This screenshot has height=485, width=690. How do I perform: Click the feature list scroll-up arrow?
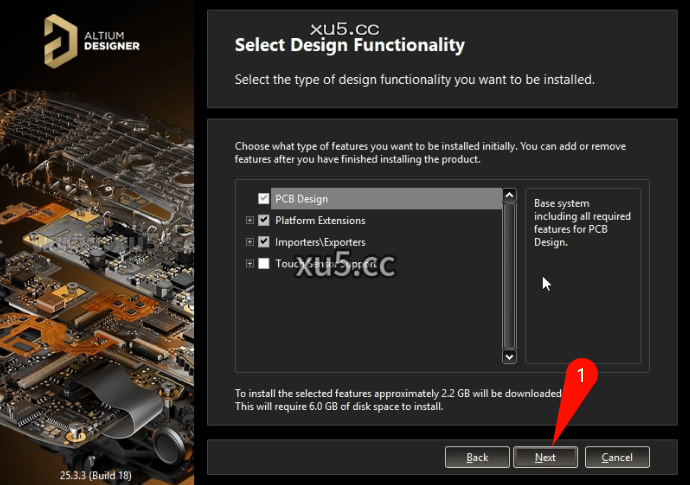coord(509,196)
